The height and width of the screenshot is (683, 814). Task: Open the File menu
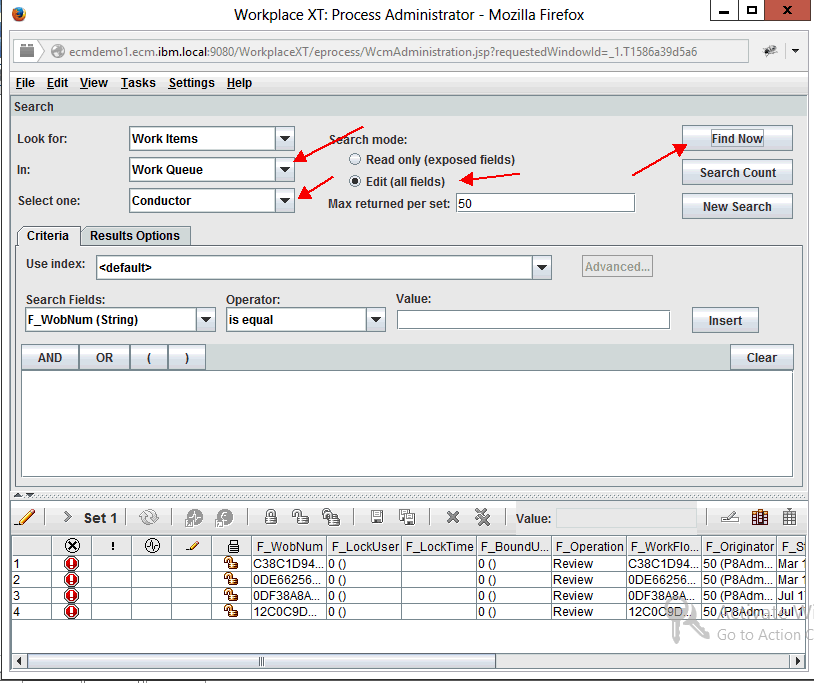25,83
